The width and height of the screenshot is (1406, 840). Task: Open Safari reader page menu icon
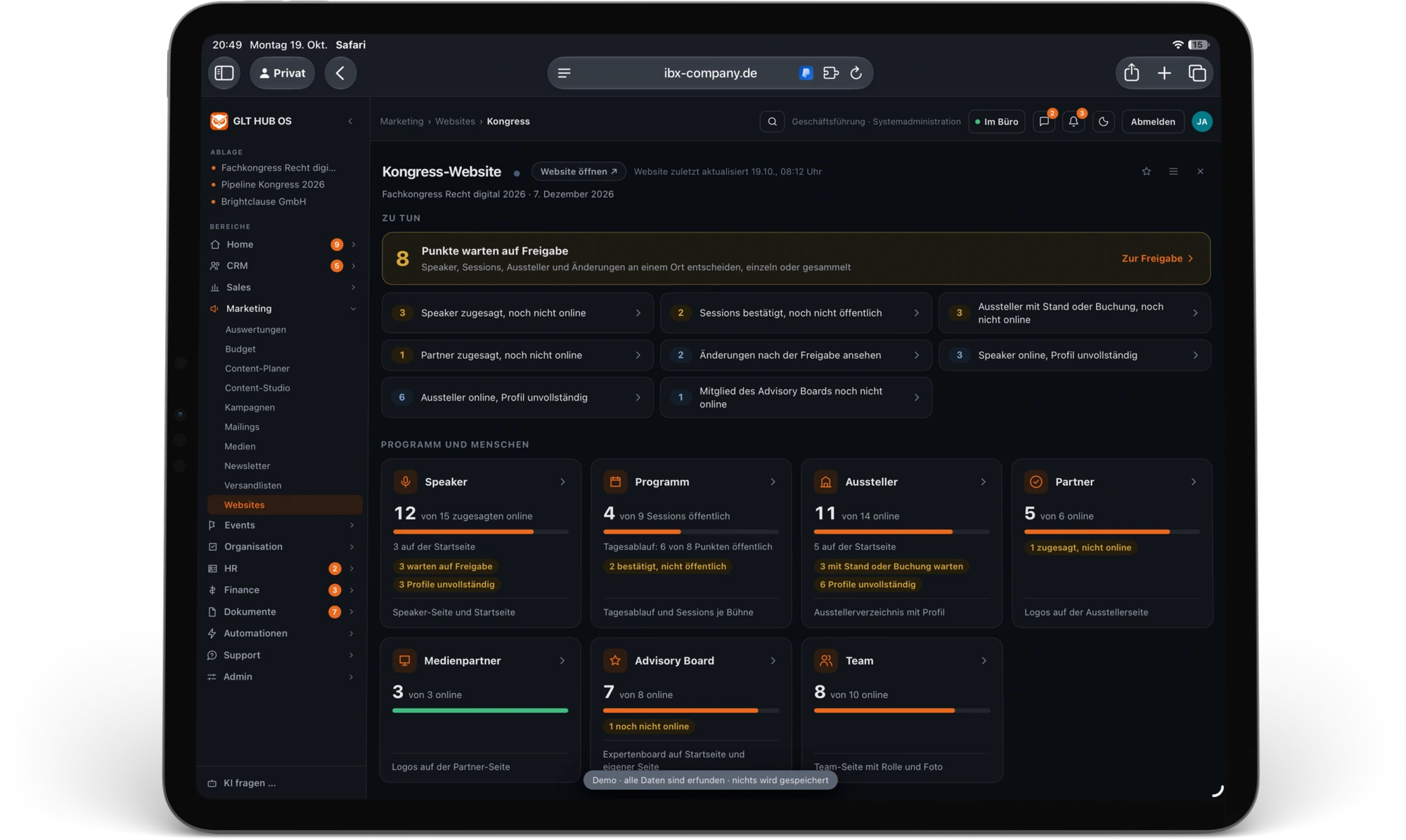564,73
